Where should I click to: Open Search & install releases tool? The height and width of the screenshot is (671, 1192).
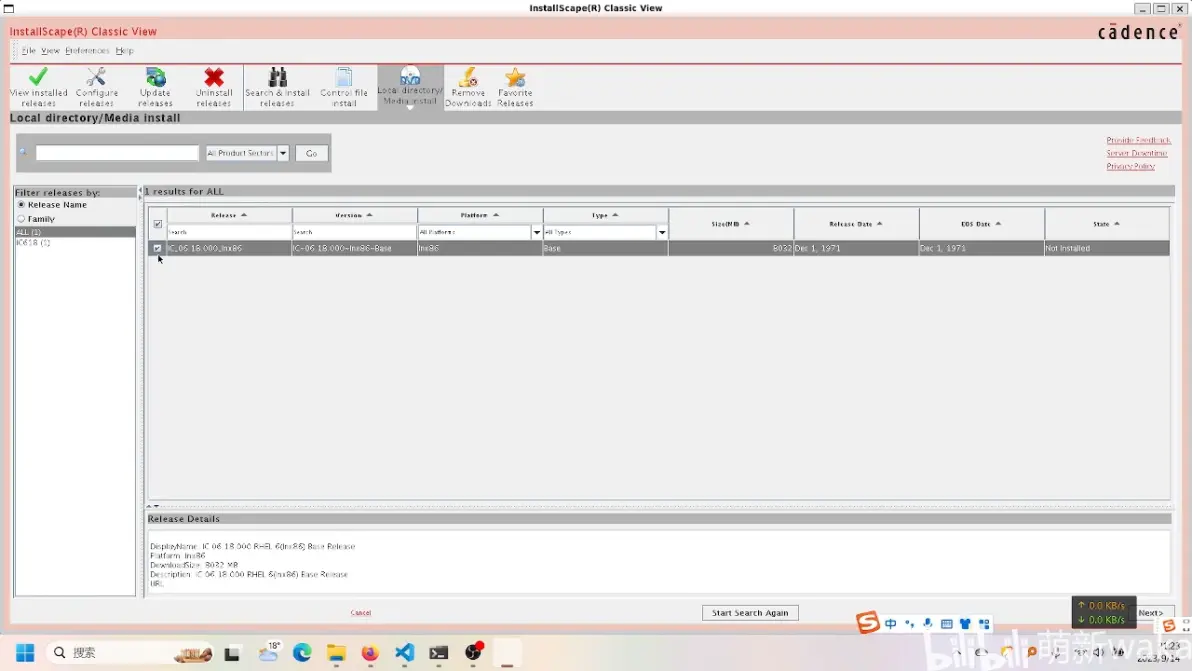coord(277,87)
